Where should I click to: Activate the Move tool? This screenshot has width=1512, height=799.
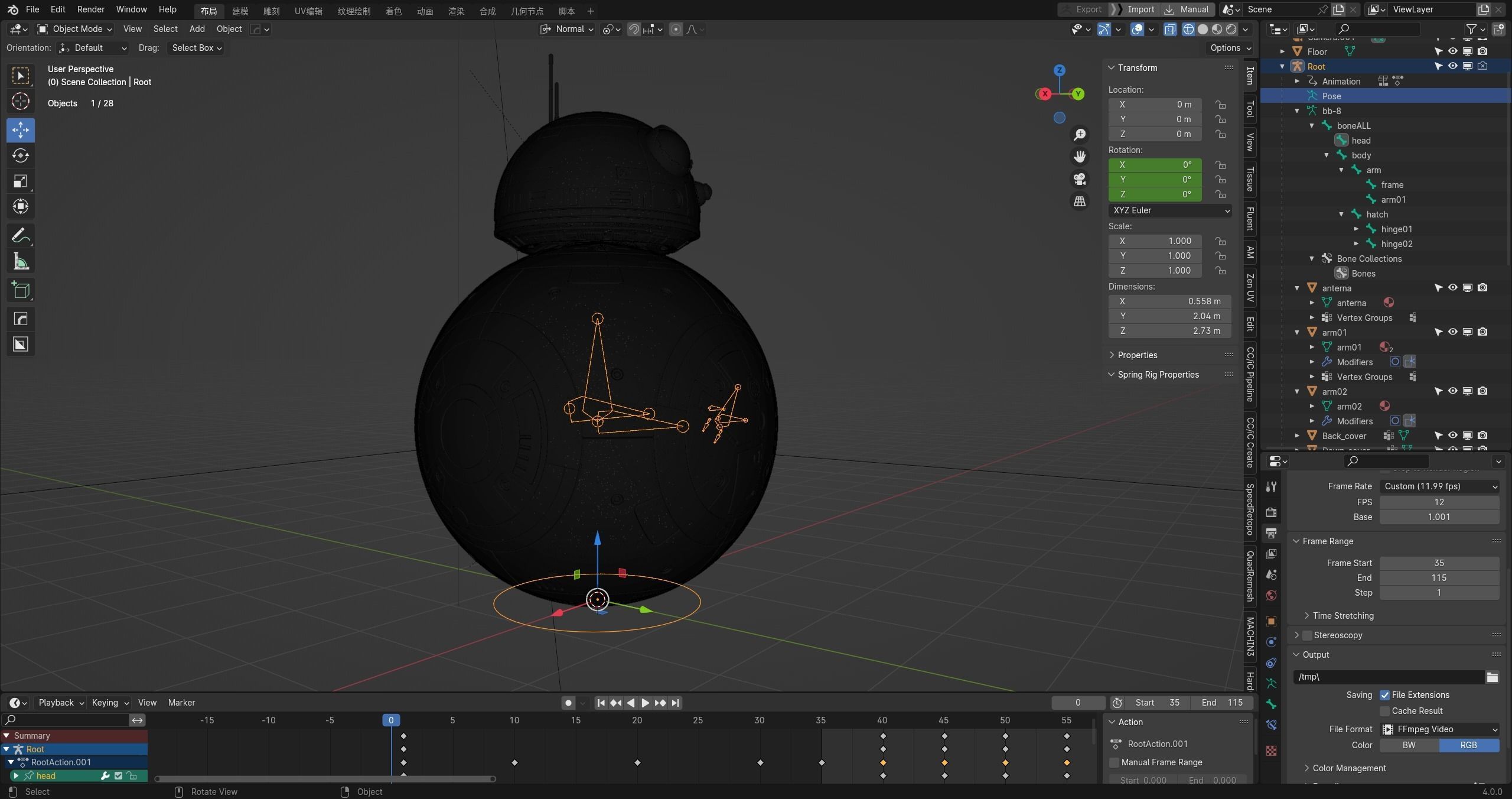(x=21, y=130)
